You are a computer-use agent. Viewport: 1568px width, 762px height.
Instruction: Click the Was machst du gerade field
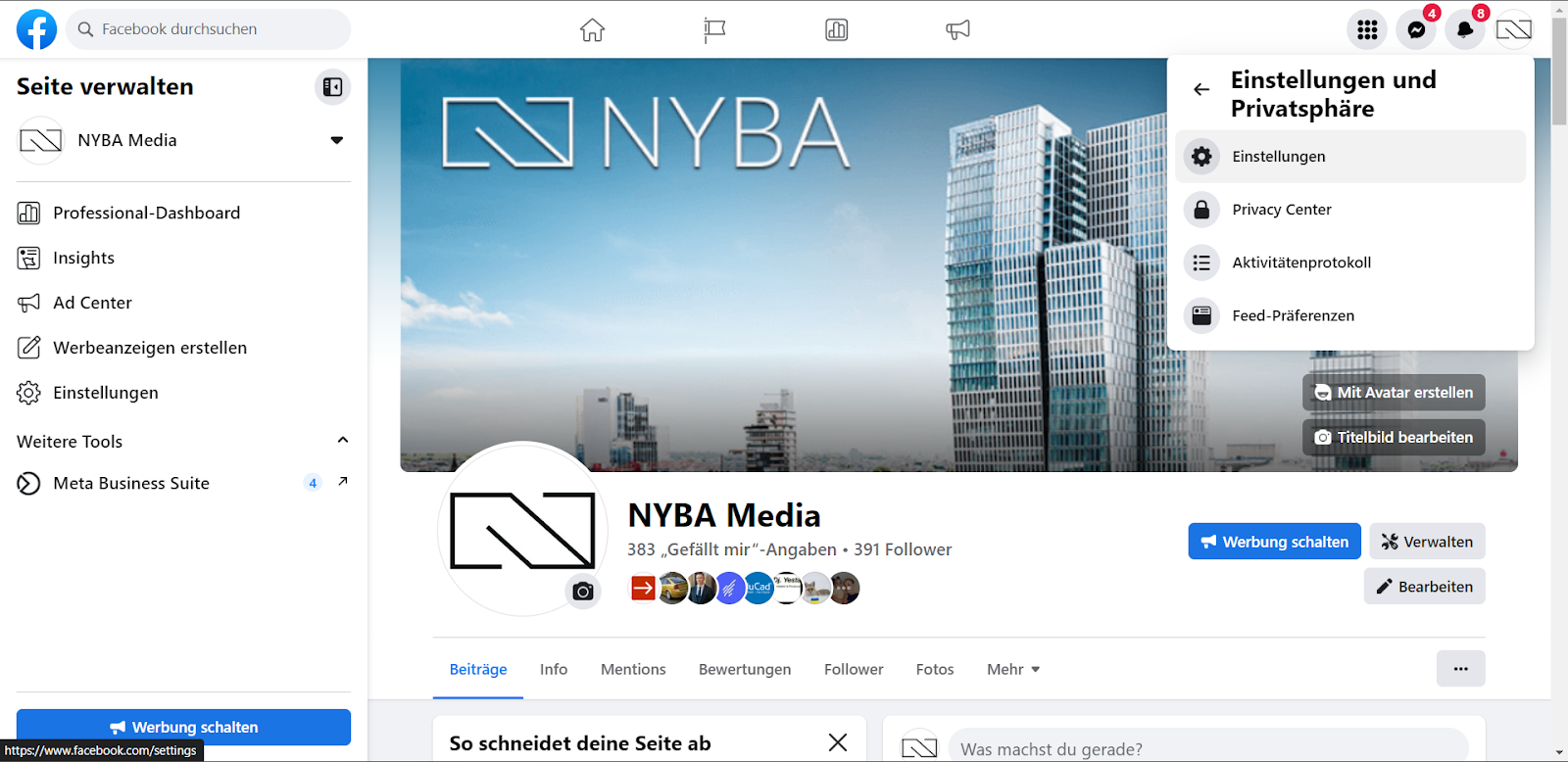point(1208,748)
